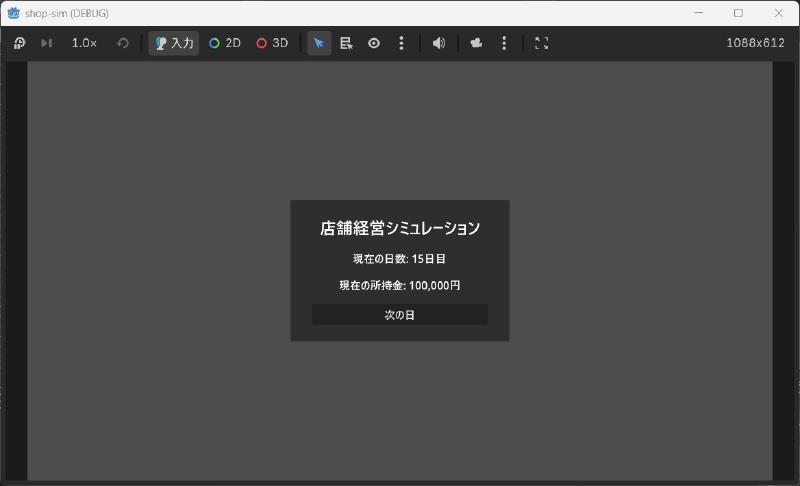Click the fullscreen expand icon
Screen dimensions: 800x486
click(x=541, y=43)
